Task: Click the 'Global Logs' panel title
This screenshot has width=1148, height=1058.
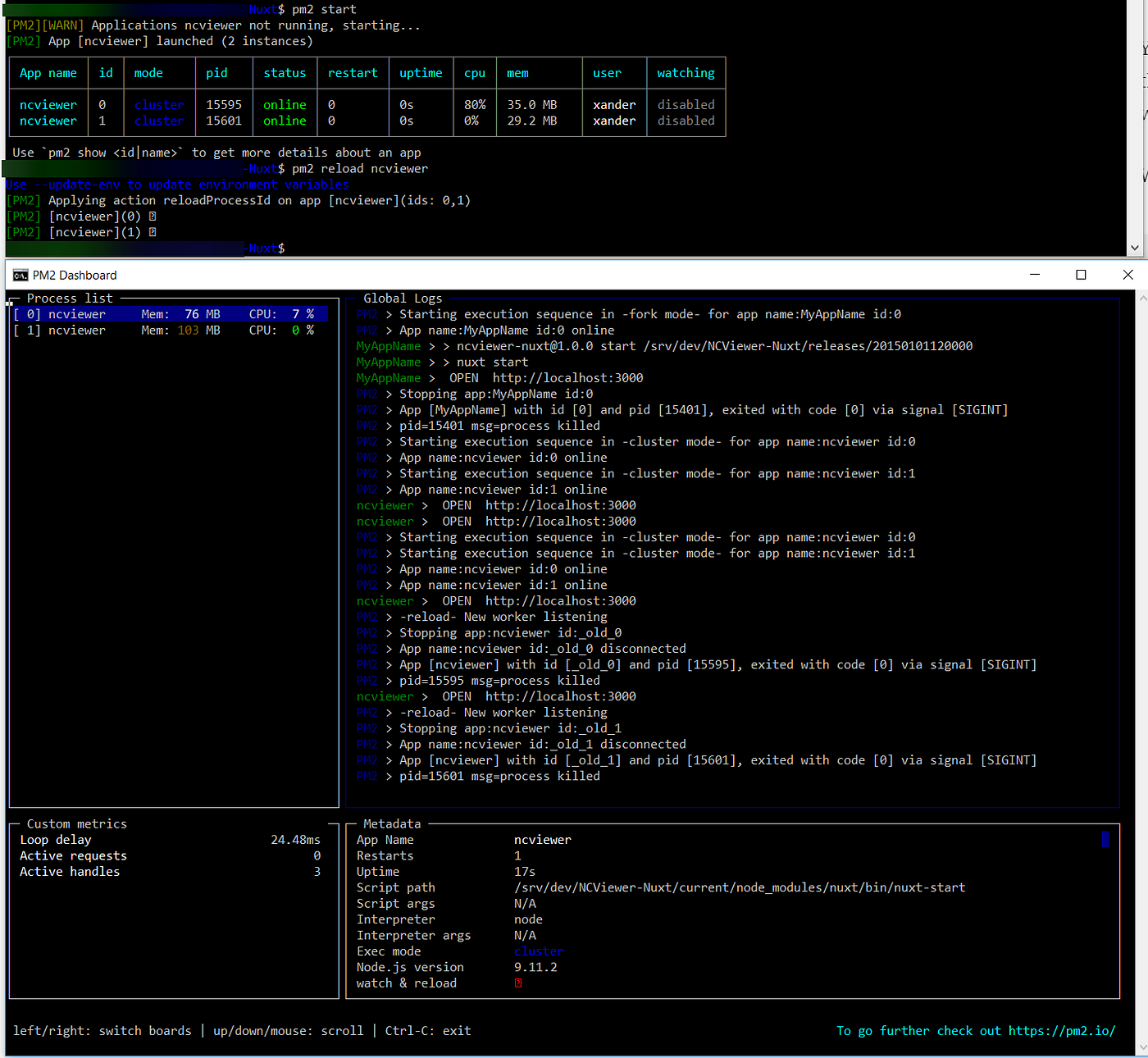Action: point(403,299)
